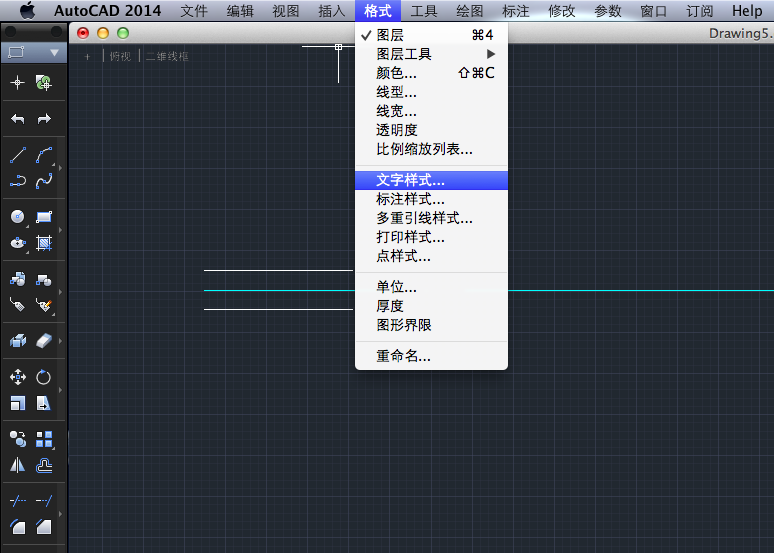Expand the line tools group side arrow
The height and width of the screenshot is (553, 774).
click(x=60, y=168)
